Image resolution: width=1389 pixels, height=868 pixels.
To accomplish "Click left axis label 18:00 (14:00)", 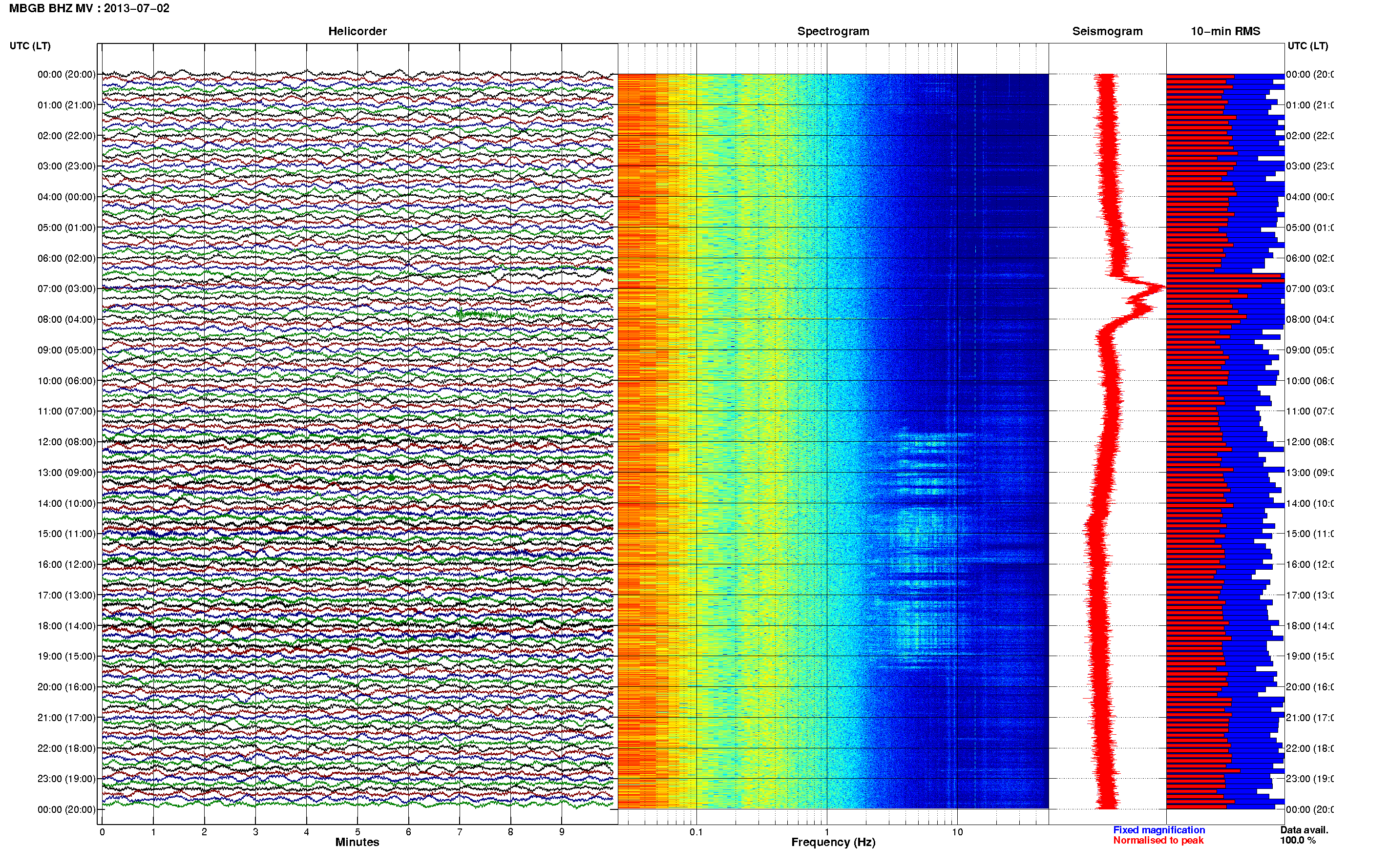I will 66,626.
